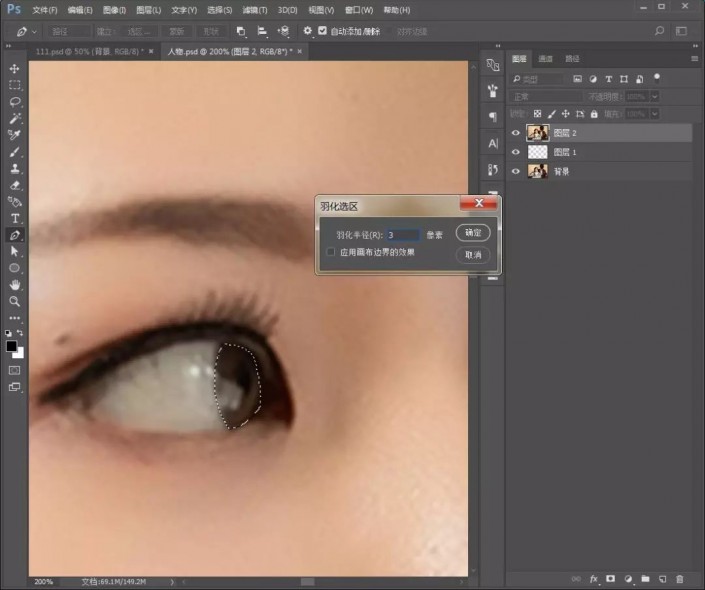
Task: Open the extra tools ellipsis
Action: pyautogui.click(x=14, y=318)
